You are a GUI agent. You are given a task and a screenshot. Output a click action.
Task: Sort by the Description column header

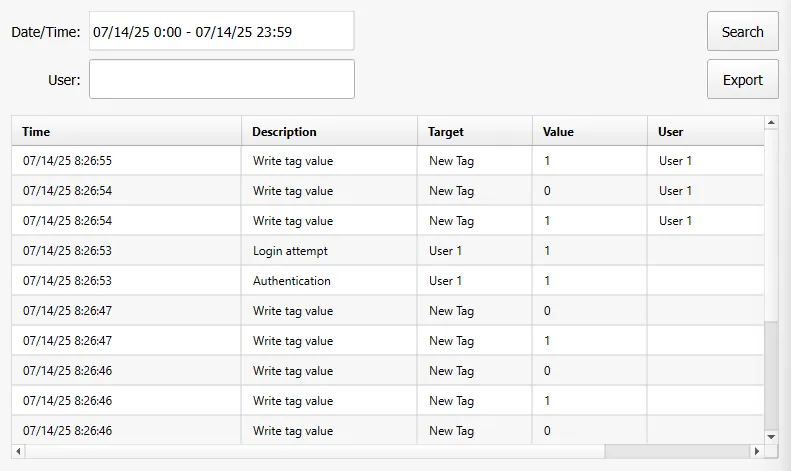click(x=329, y=131)
